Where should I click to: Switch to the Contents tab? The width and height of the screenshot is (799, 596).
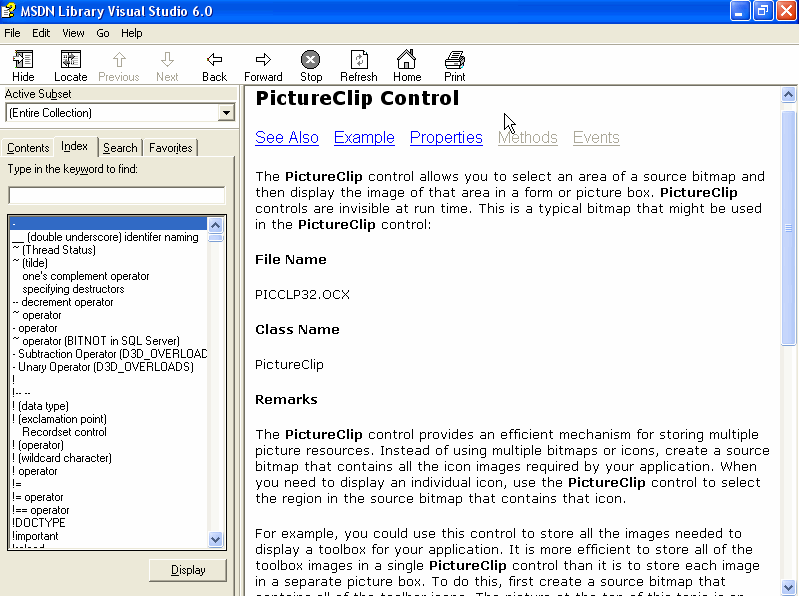pyautogui.click(x=28, y=148)
